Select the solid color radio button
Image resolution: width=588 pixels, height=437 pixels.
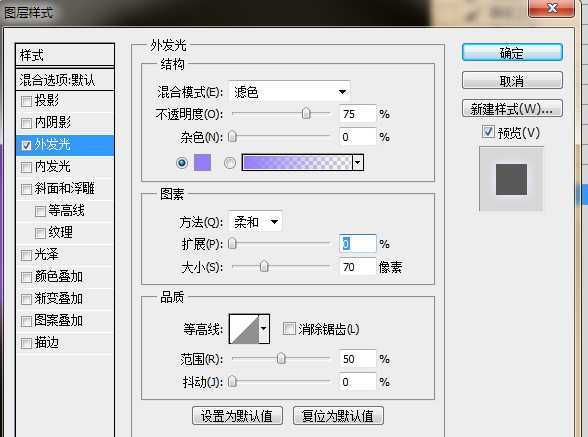pos(182,163)
